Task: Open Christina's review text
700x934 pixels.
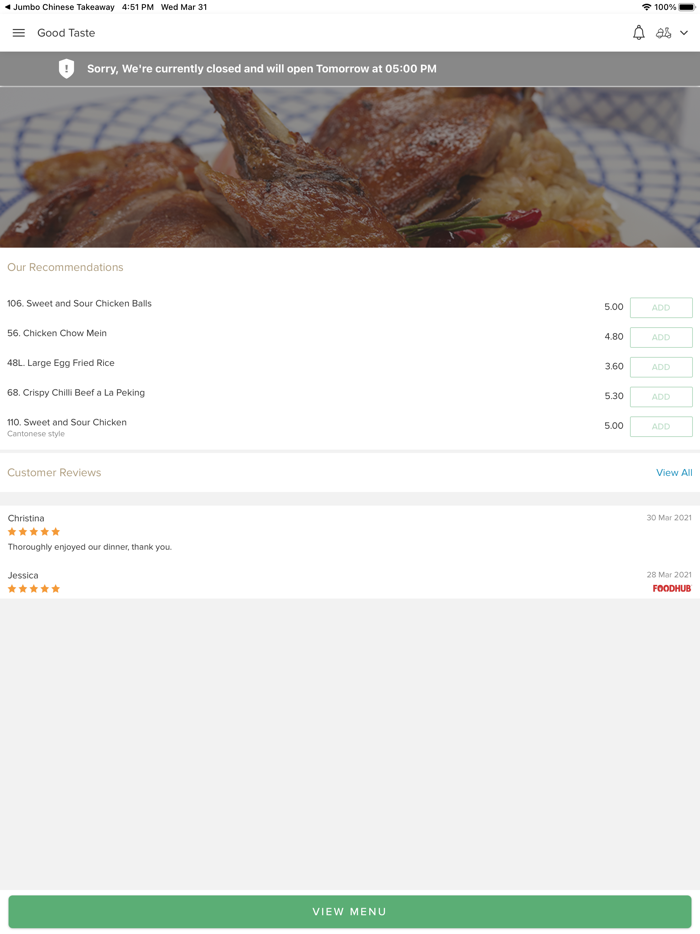Action: coord(90,547)
